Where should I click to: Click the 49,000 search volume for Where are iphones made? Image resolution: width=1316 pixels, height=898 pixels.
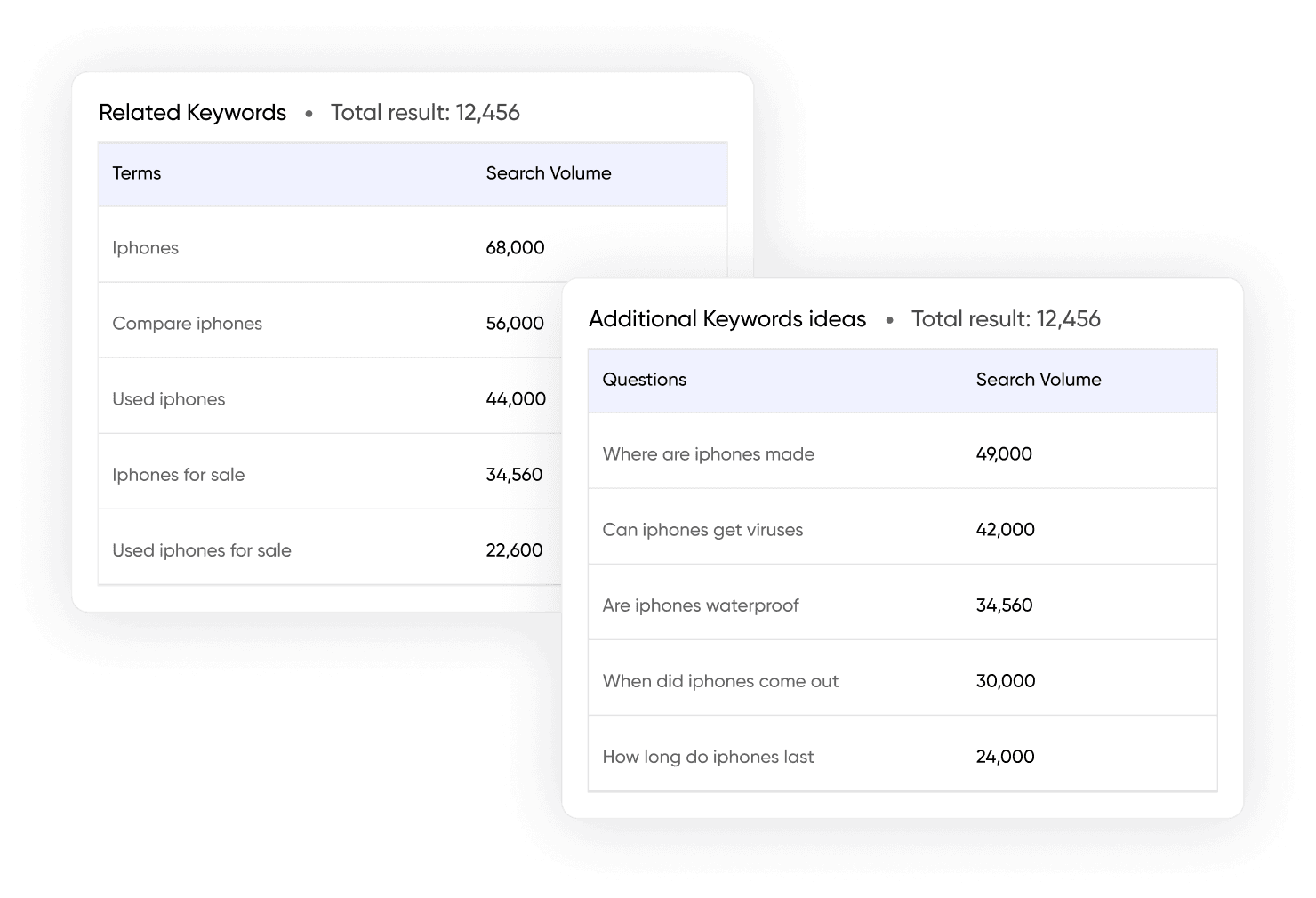[x=1004, y=453]
